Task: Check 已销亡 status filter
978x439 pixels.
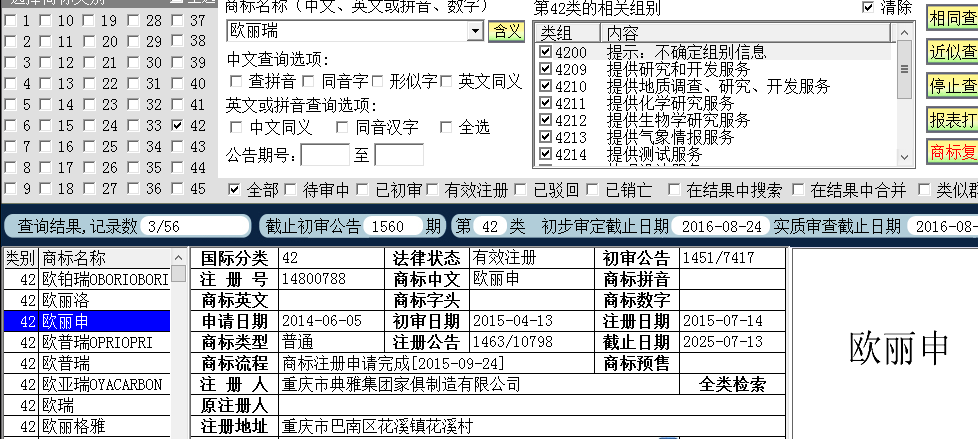Action: 593,190
